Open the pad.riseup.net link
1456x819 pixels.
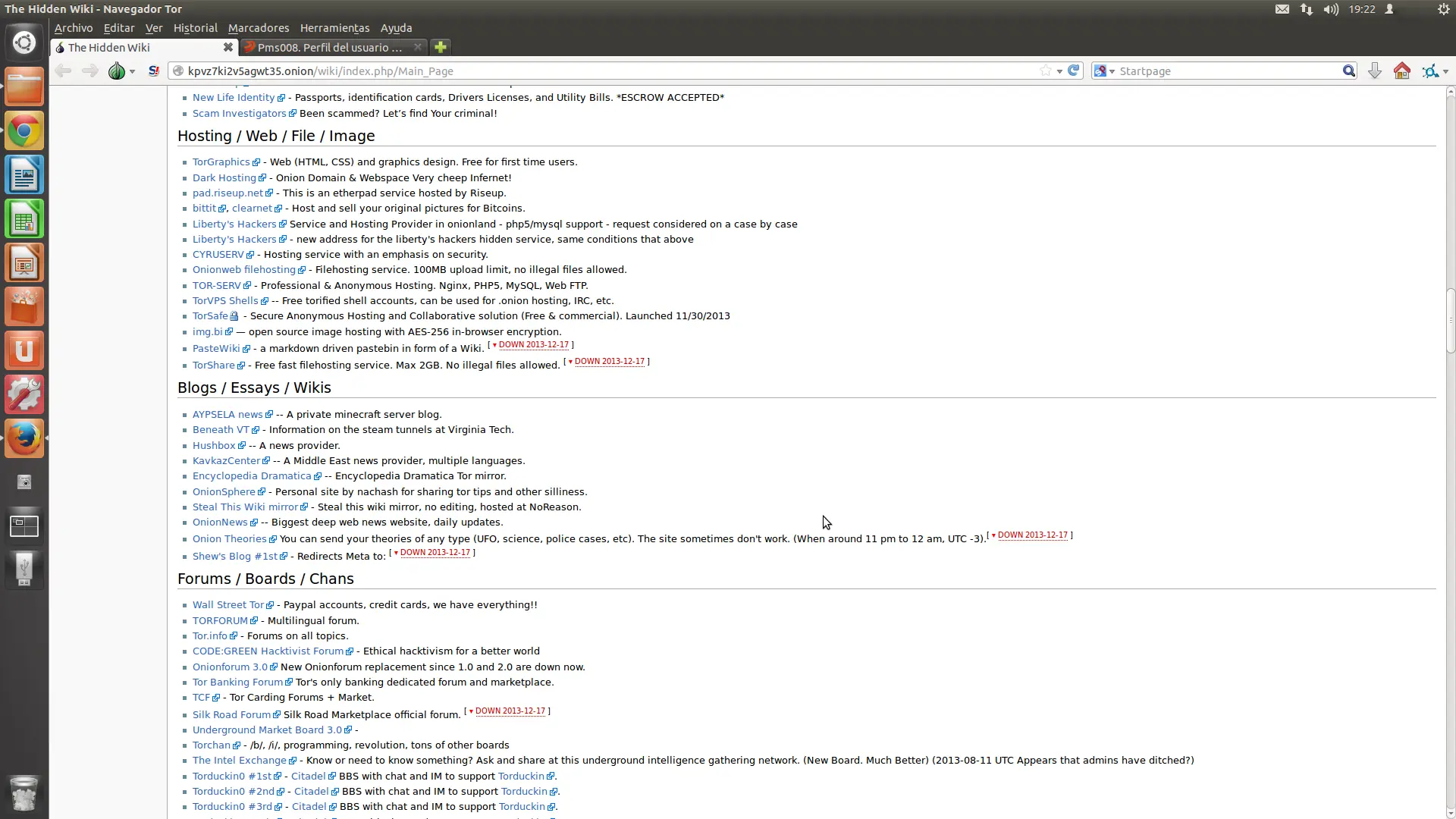[227, 193]
